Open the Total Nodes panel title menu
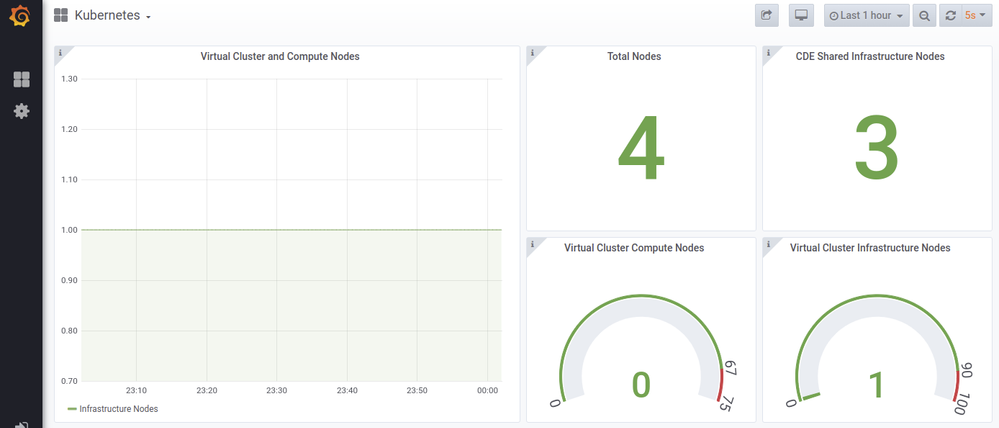The image size is (999, 428). (634, 56)
